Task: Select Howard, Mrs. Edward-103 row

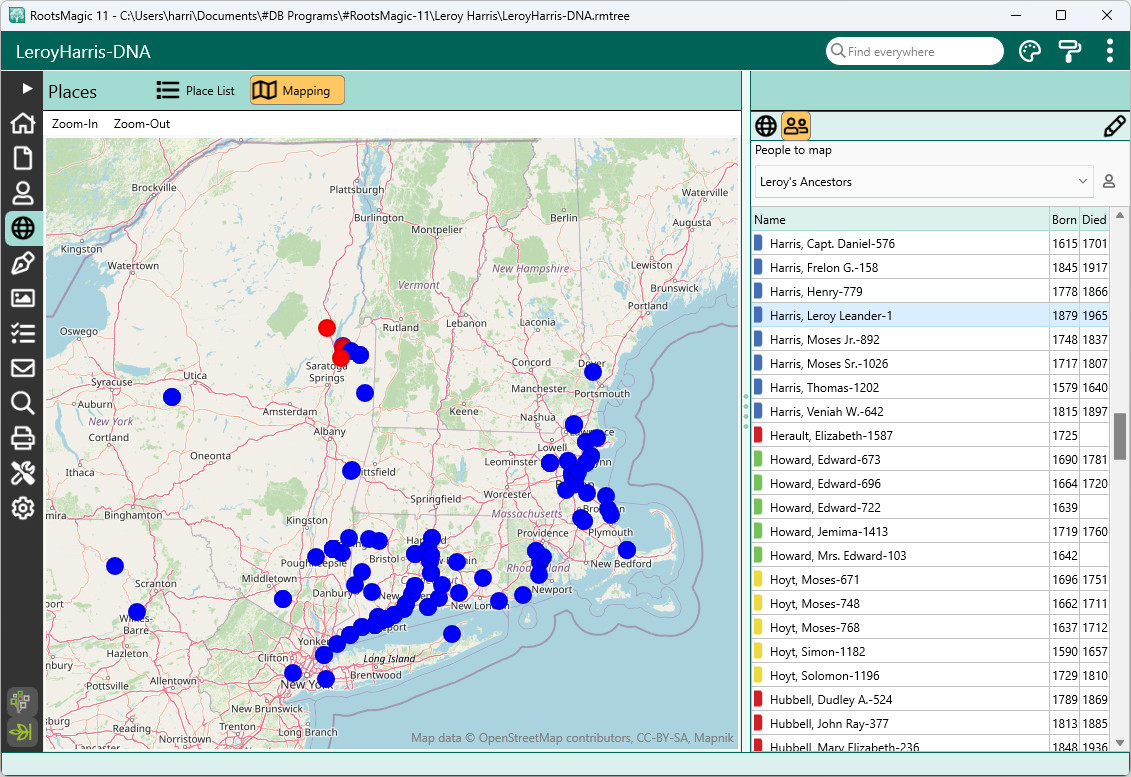Action: (x=930, y=556)
